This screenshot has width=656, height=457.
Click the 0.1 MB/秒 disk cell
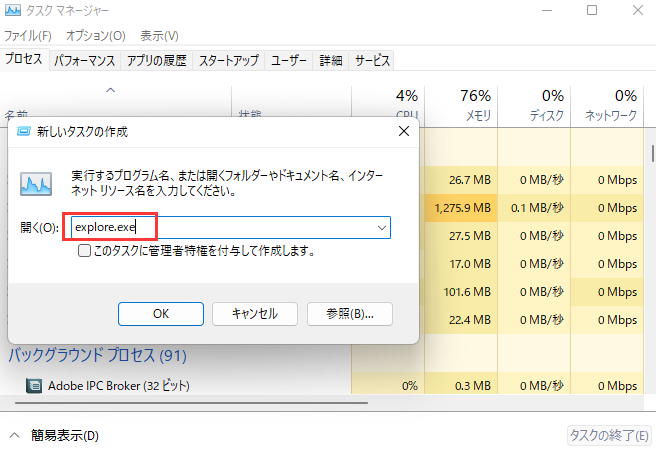pos(534,208)
